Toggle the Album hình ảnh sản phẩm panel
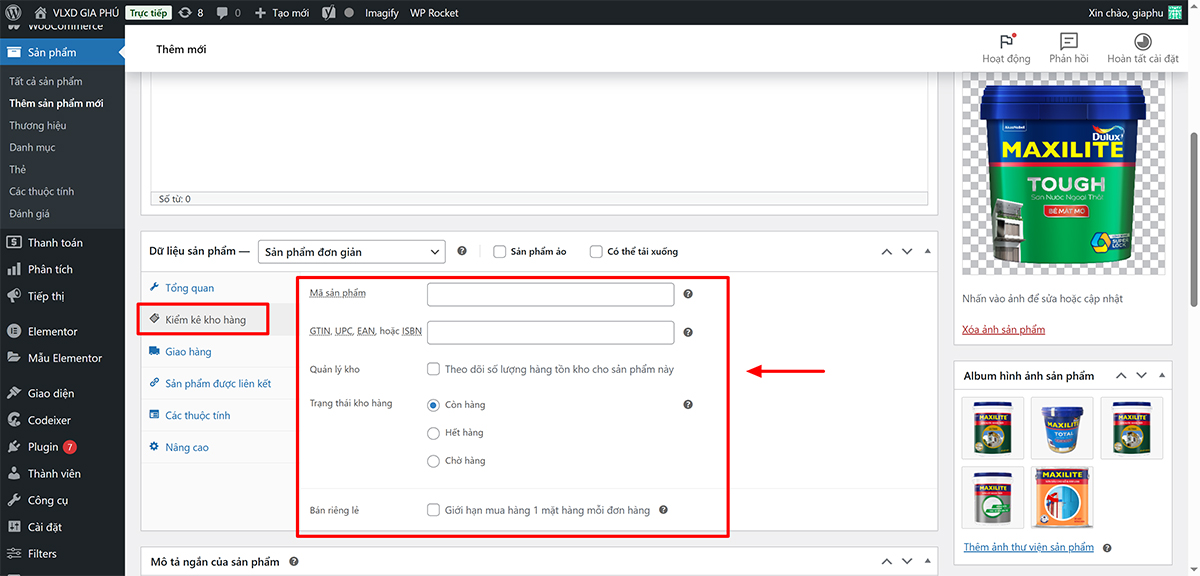 pyautogui.click(x=1161, y=376)
